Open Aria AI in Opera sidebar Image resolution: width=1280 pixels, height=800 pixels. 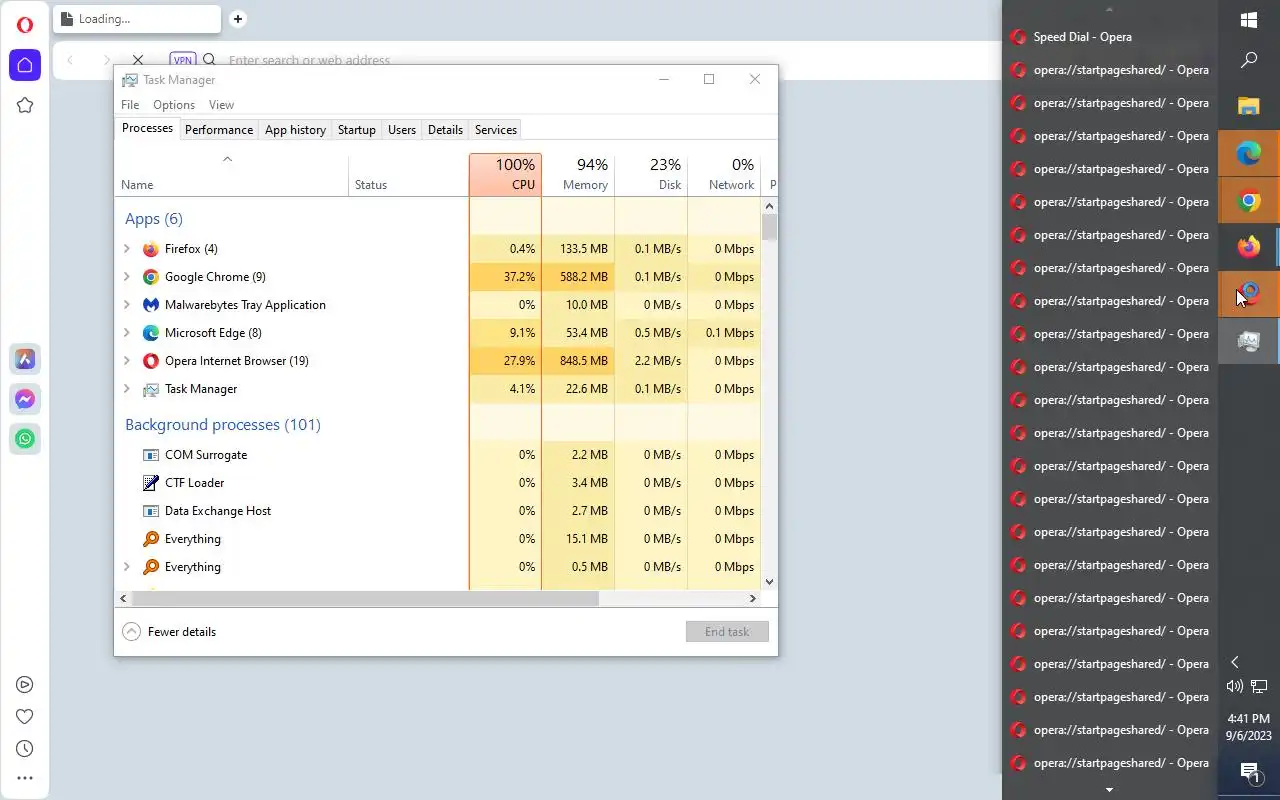coord(25,359)
